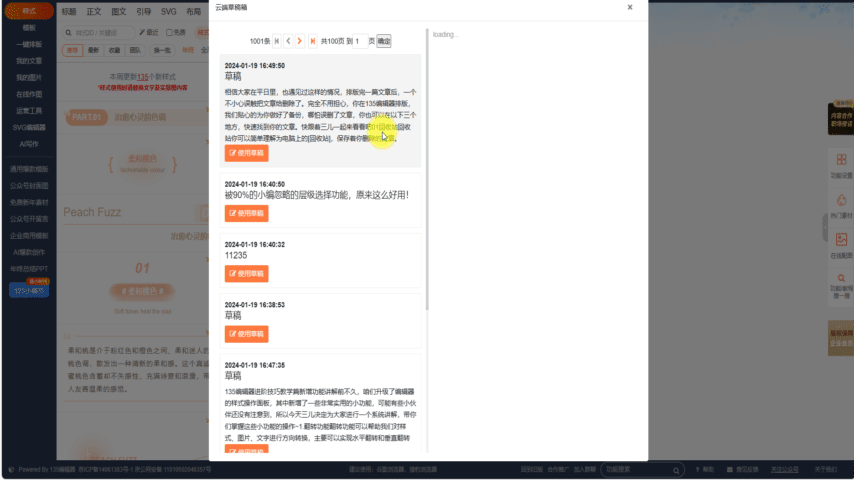The width and height of the screenshot is (854, 480).
Task: Collapse the right side panel handle
Action: 825,227
